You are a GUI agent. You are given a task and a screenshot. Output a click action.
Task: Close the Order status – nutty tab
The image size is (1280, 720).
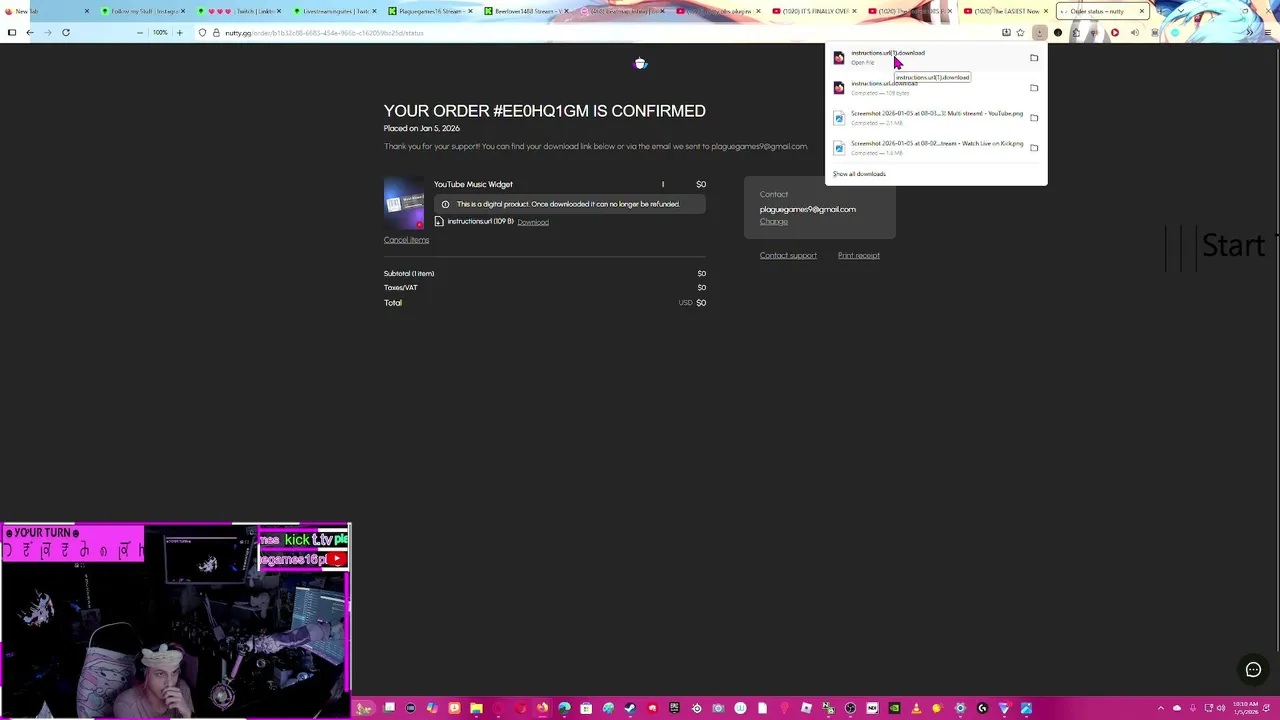click(1141, 11)
